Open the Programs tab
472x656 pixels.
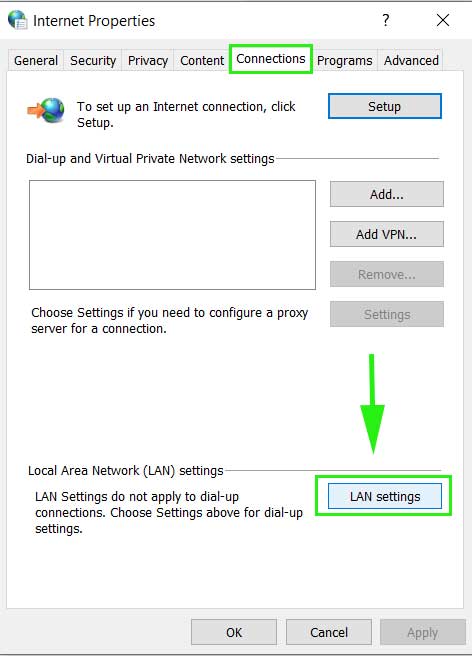[x=344, y=61]
